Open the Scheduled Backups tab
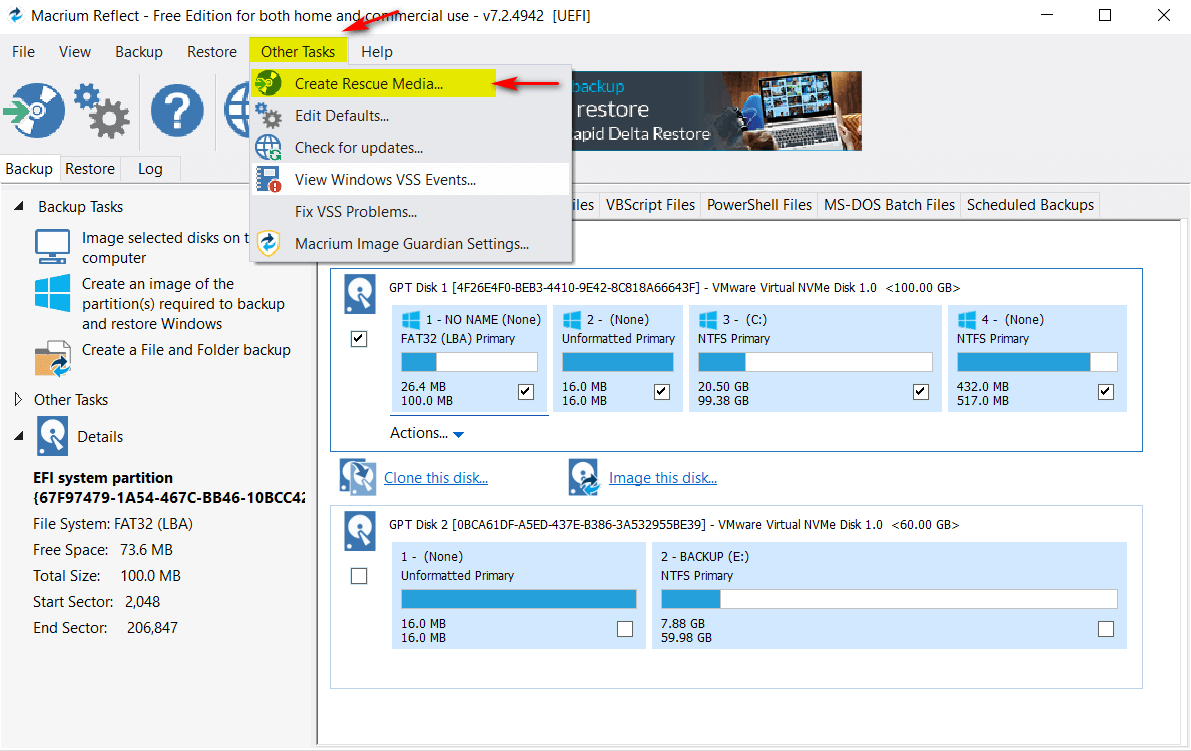 tap(1030, 204)
